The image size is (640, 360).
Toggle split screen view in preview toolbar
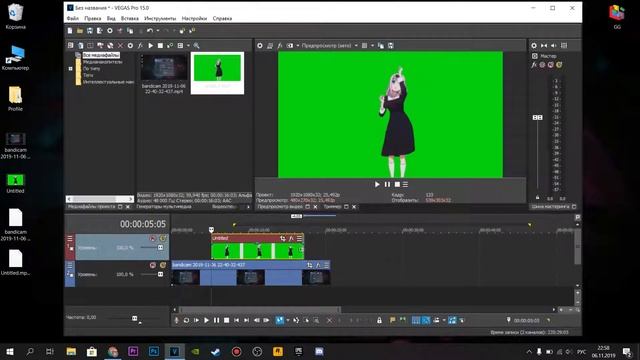coord(290,46)
